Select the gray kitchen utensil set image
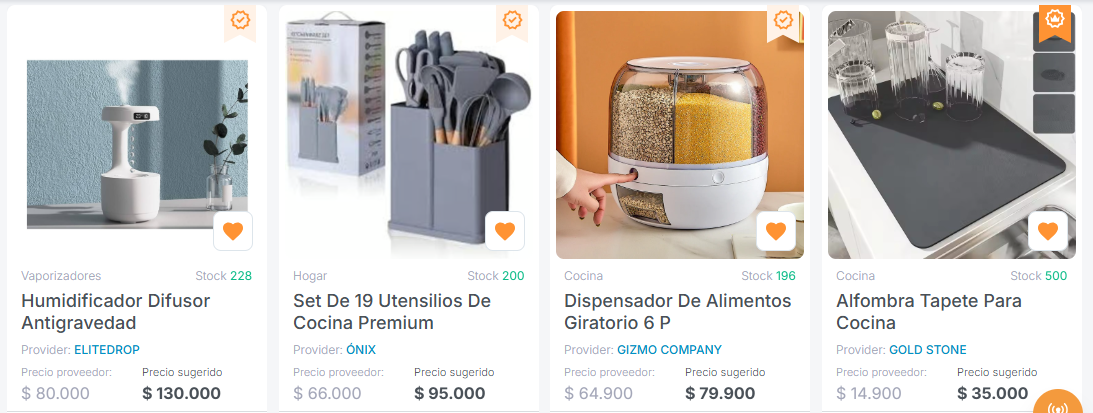Screen dimensions: 1093x413 408,135
